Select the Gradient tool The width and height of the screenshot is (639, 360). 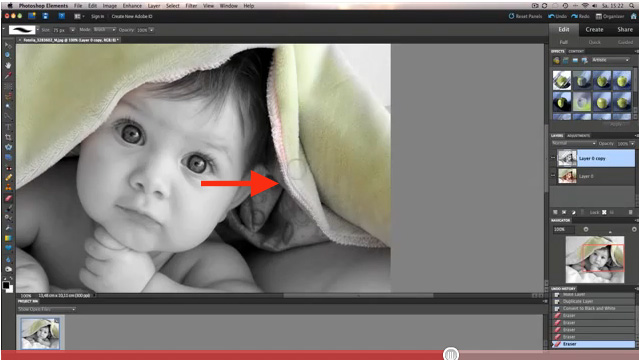(x=8, y=238)
